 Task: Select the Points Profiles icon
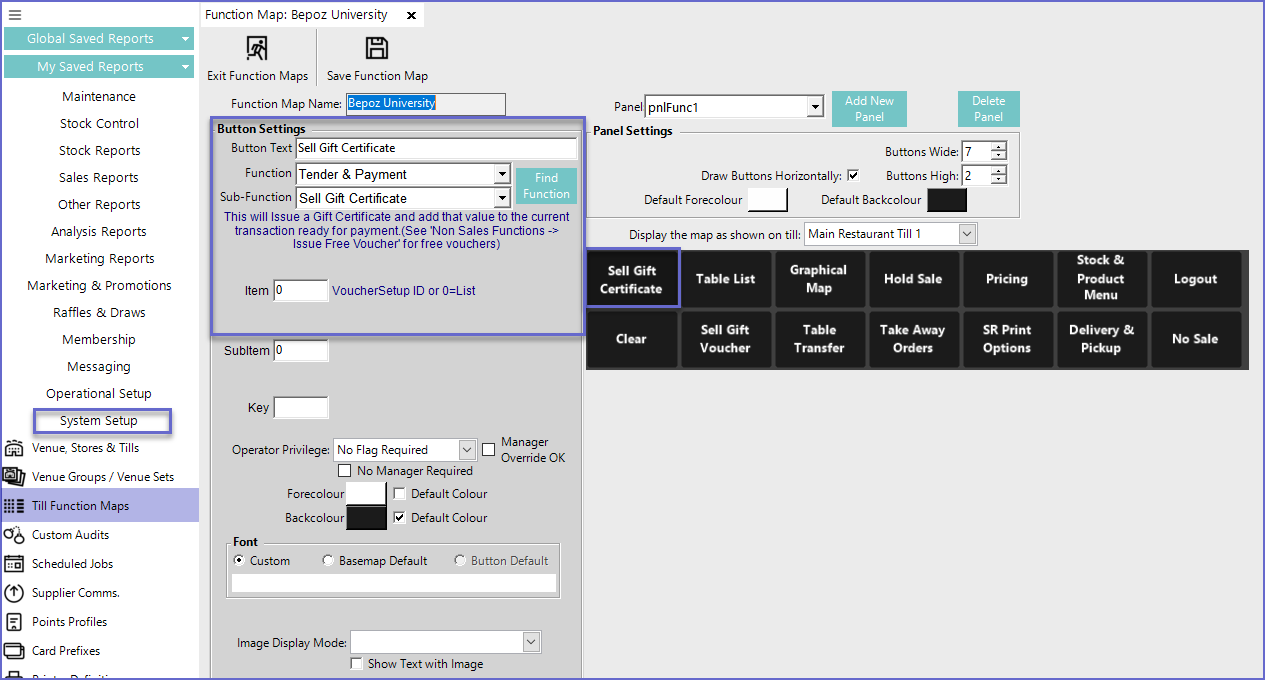coord(14,622)
